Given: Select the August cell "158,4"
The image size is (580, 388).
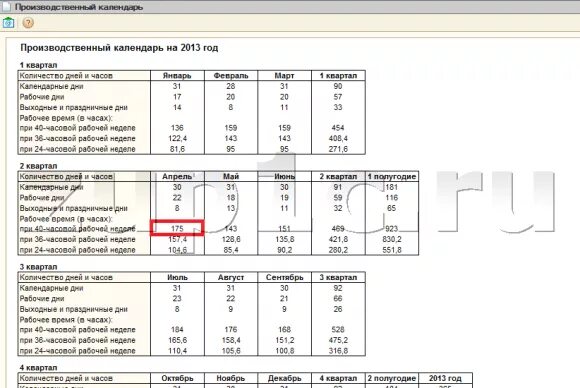Looking at the screenshot, I should (x=231, y=340).
